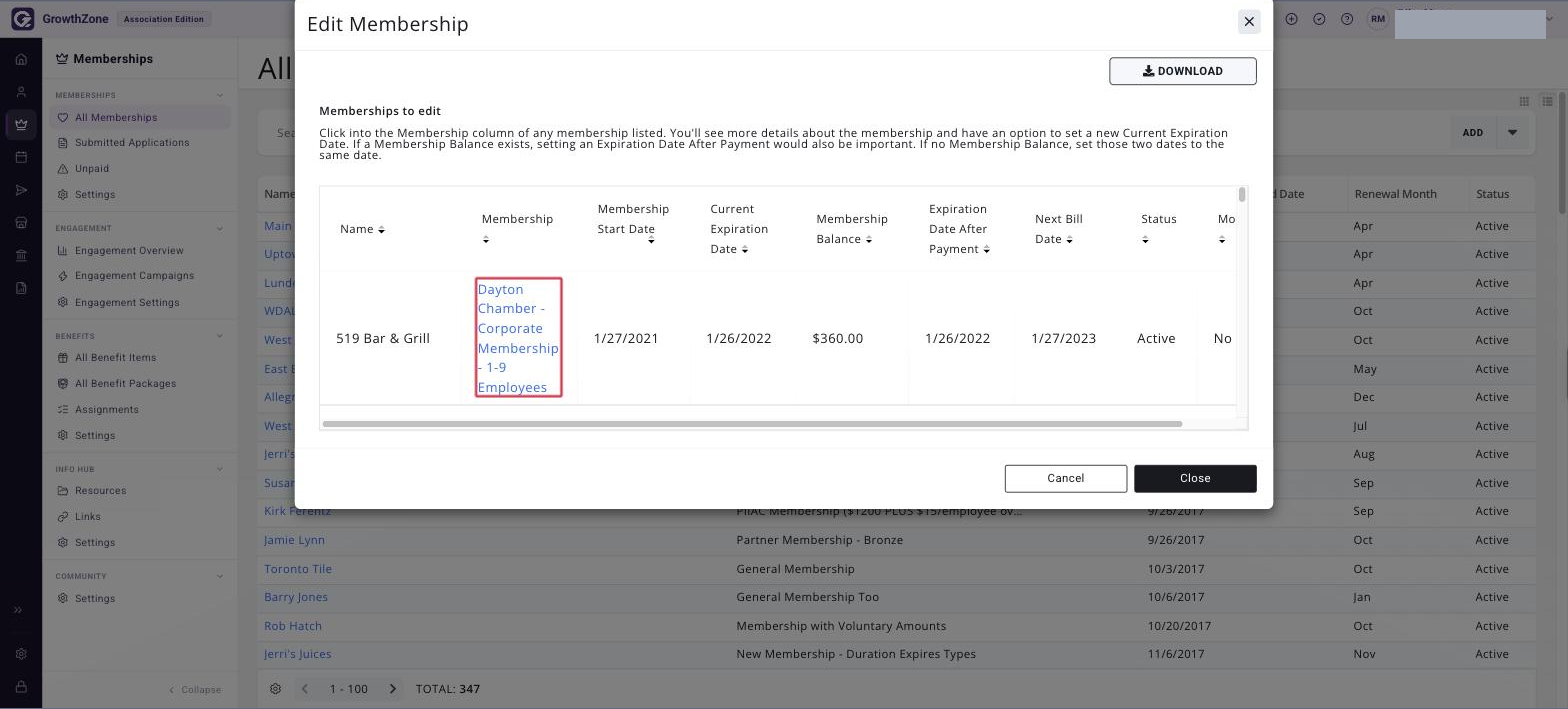Sort by Next Bill Date arrow

click(x=1069, y=240)
